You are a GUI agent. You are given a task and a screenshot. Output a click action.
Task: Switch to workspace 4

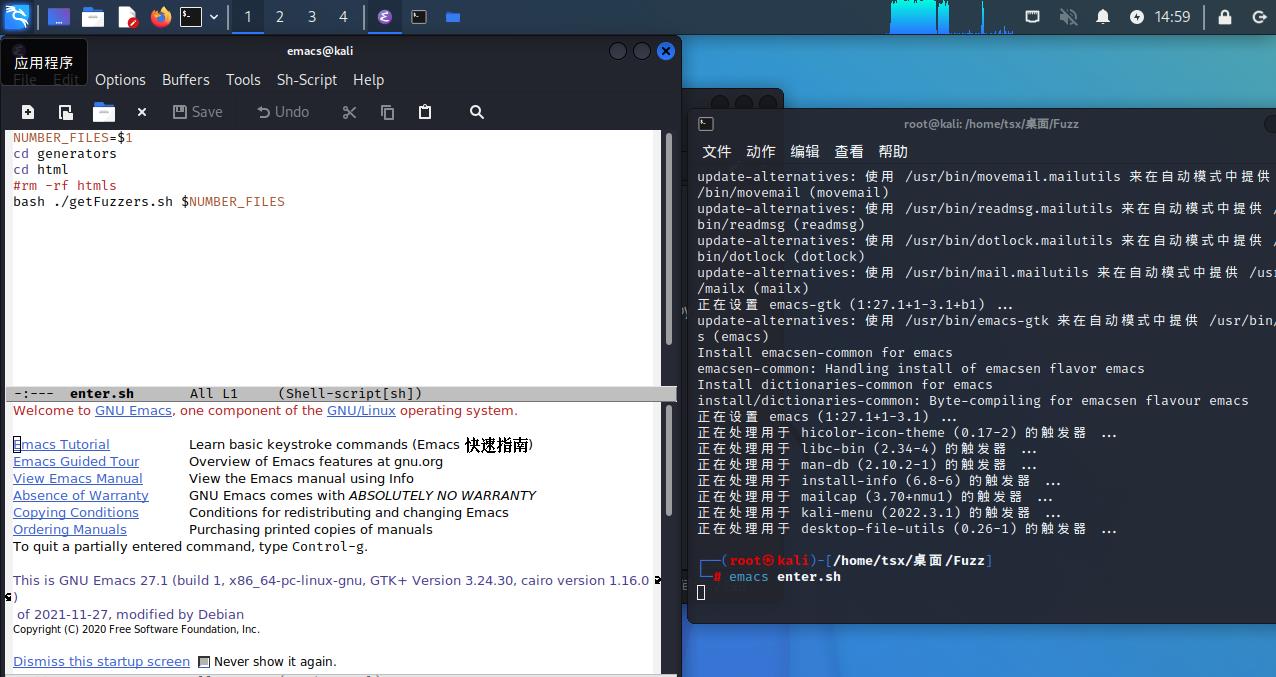(344, 17)
